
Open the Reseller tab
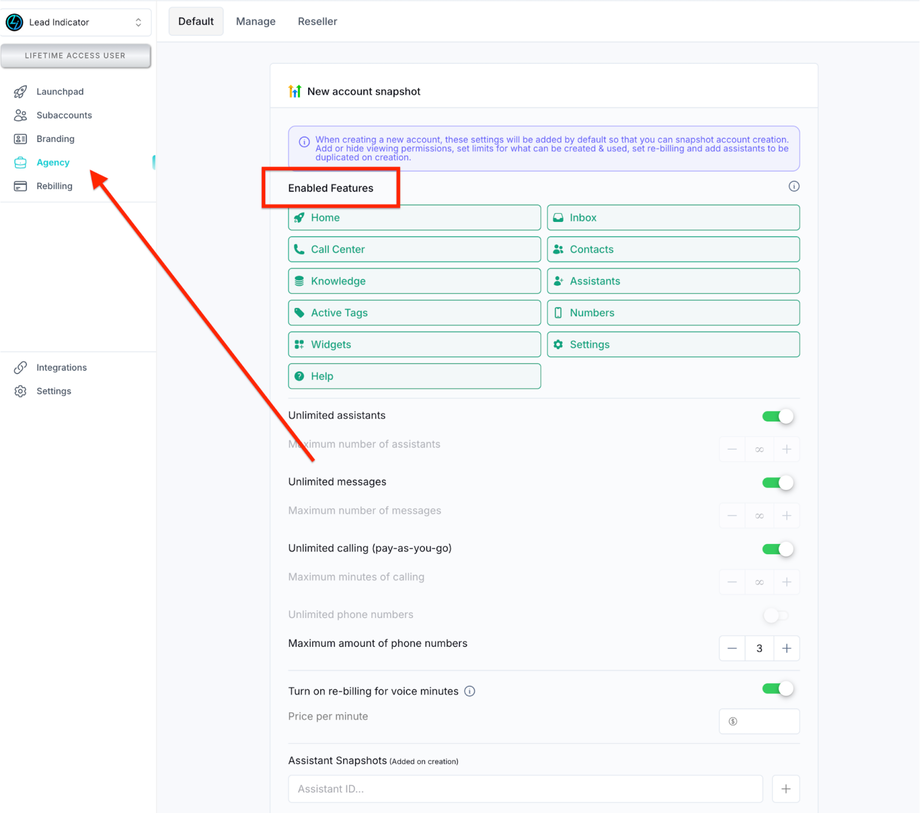pyautogui.click(x=317, y=20)
